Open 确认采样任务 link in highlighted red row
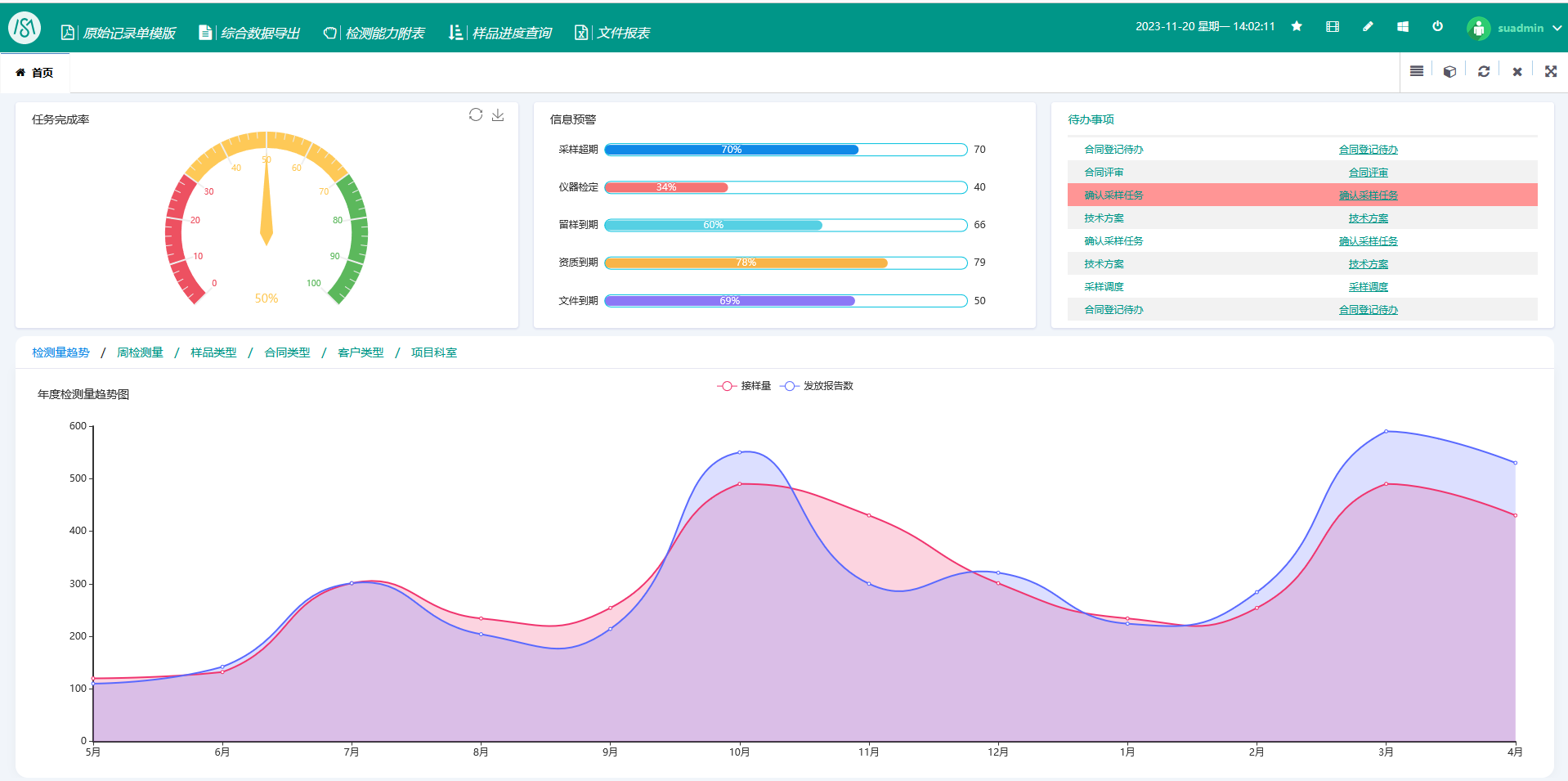The height and width of the screenshot is (781, 1568). point(1368,195)
